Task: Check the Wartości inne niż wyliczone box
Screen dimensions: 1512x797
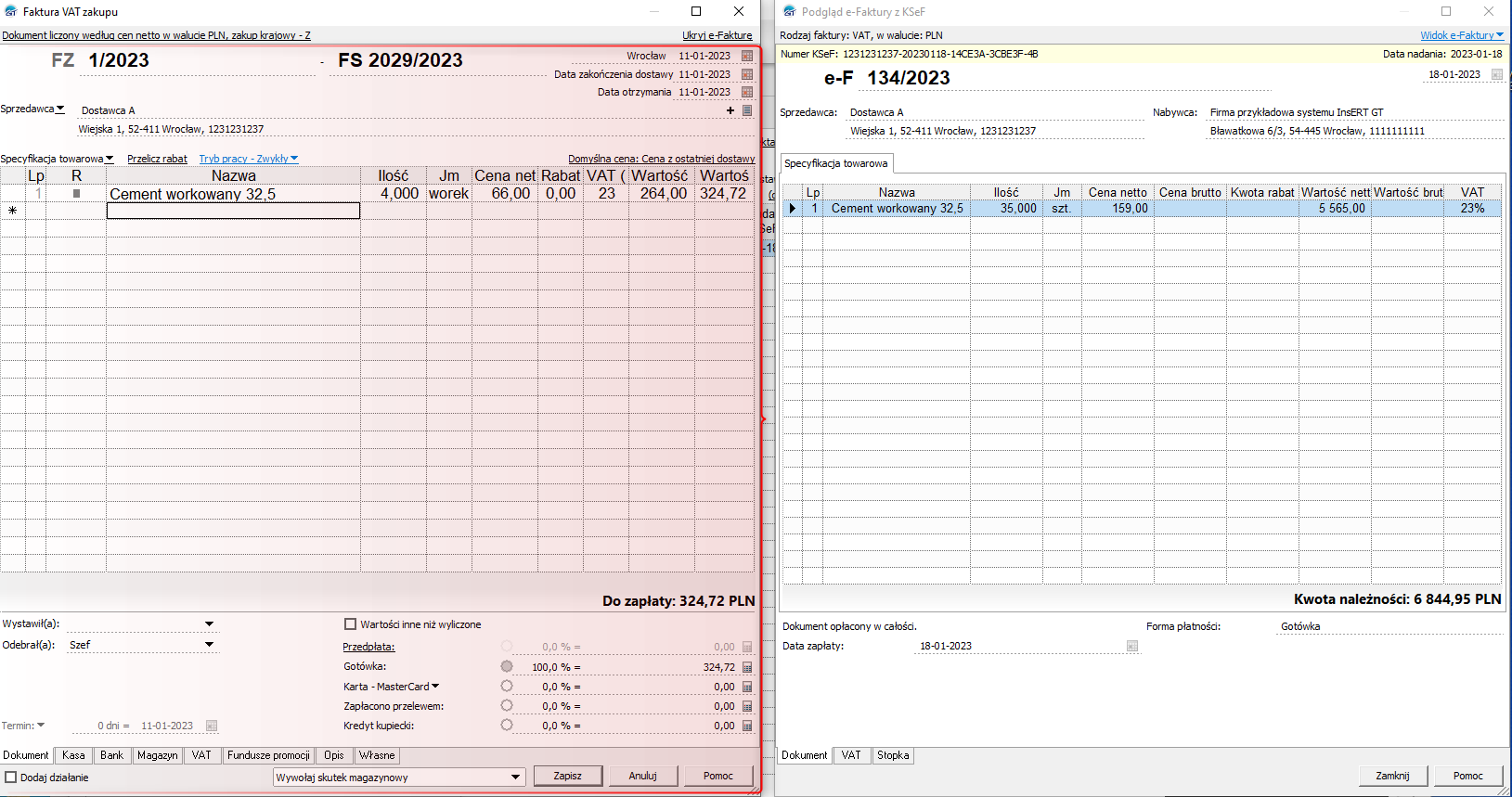Action: (x=351, y=624)
